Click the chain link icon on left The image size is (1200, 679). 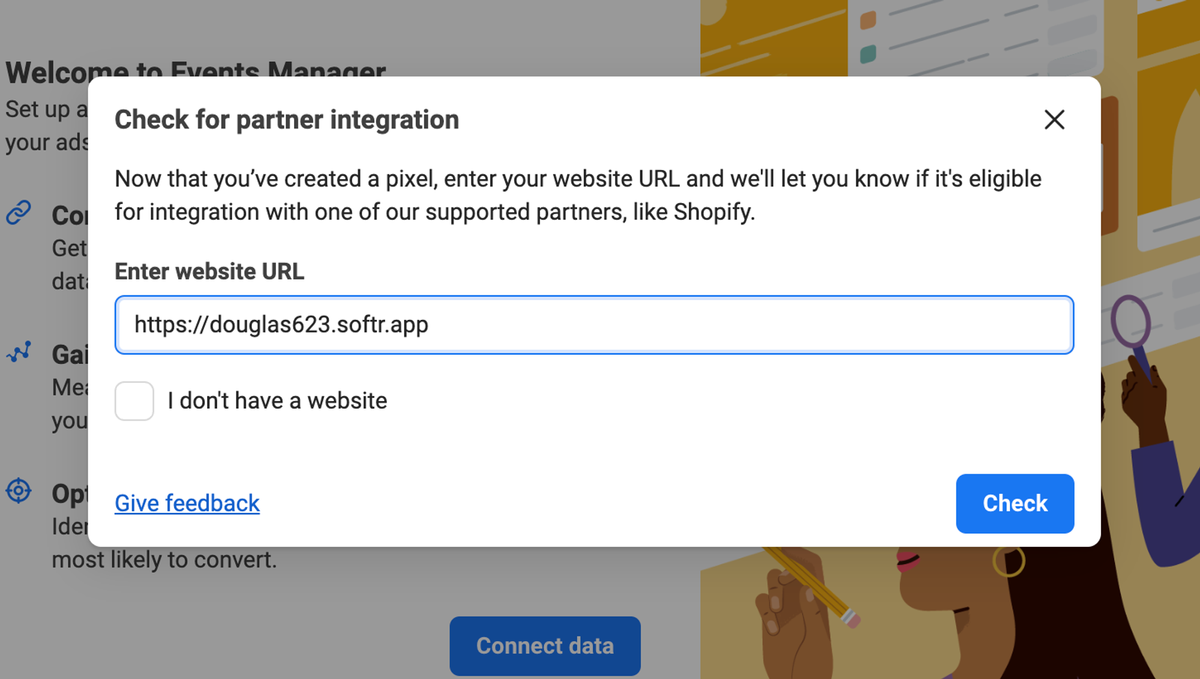19,214
